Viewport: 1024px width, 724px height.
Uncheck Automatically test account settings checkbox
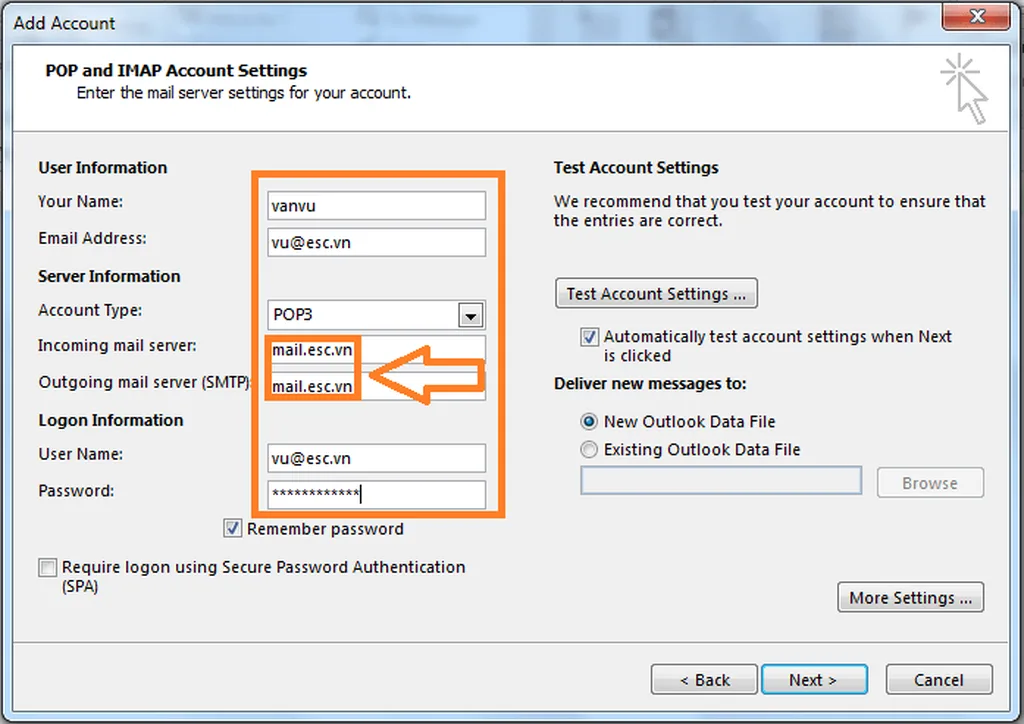589,337
